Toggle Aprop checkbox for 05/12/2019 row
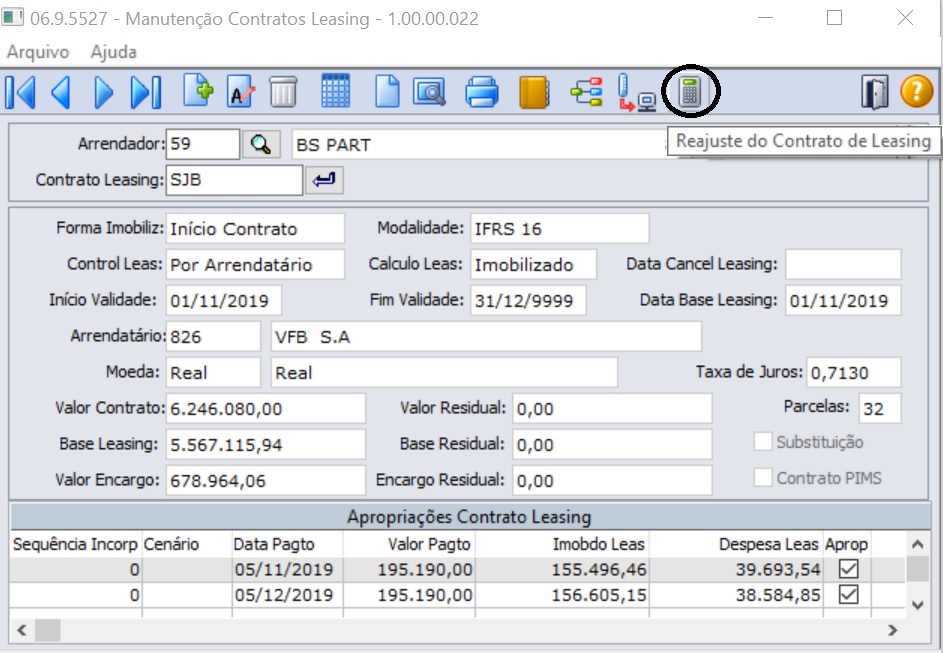 pos(848,595)
